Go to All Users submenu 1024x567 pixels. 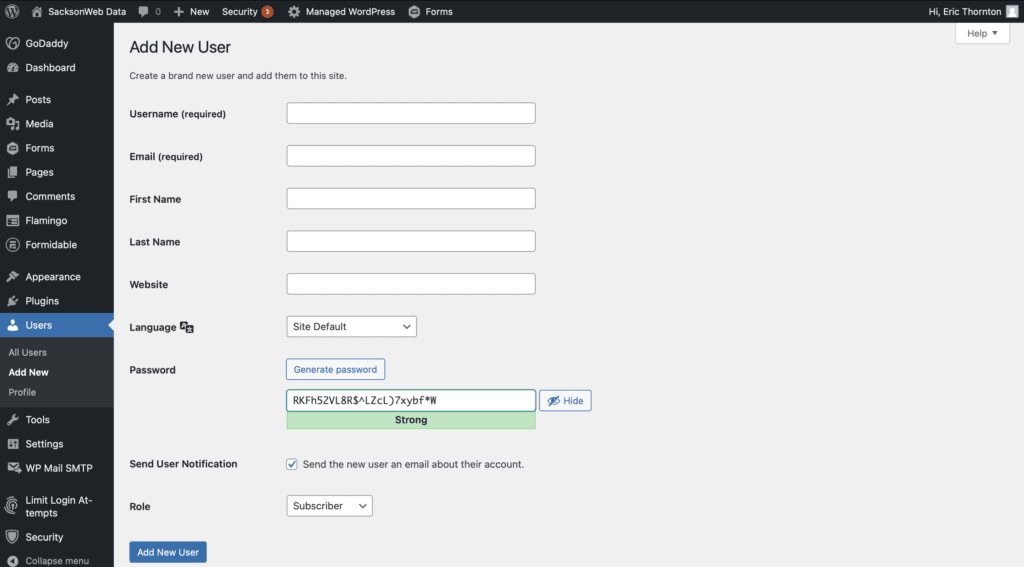27,352
